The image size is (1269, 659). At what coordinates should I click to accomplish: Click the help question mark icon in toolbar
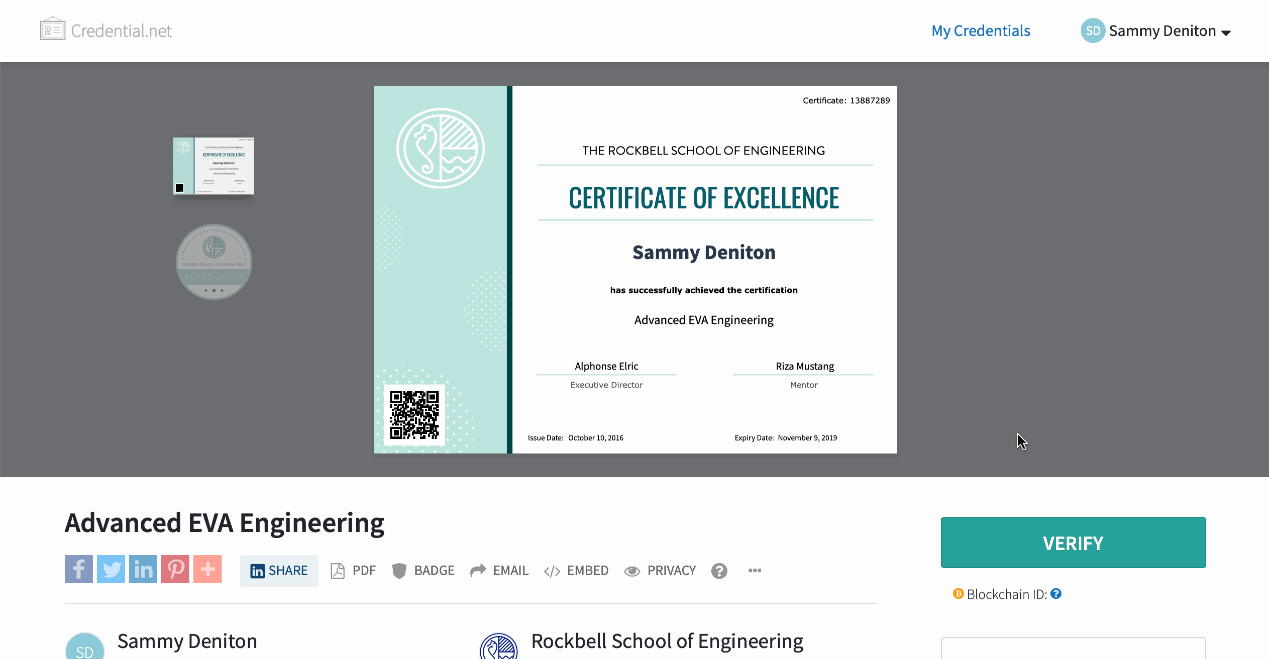pyautogui.click(x=719, y=571)
